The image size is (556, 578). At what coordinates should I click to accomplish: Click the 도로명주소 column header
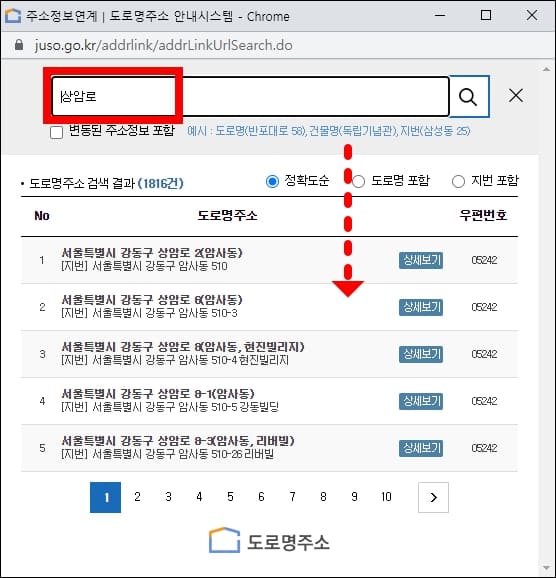pyautogui.click(x=227, y=215)
